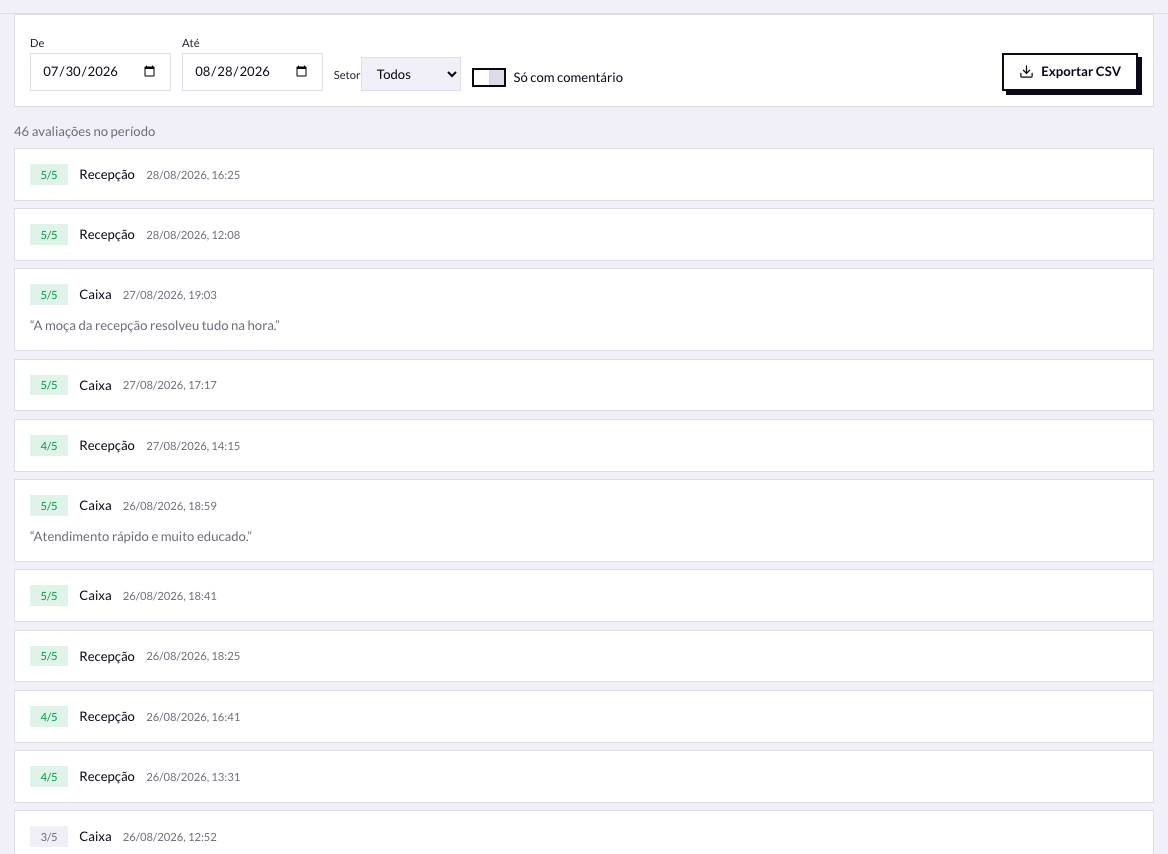Select the timestamp 26/08/2026, 18:41
Screen dimensions: 1168x854
[170, 596]
